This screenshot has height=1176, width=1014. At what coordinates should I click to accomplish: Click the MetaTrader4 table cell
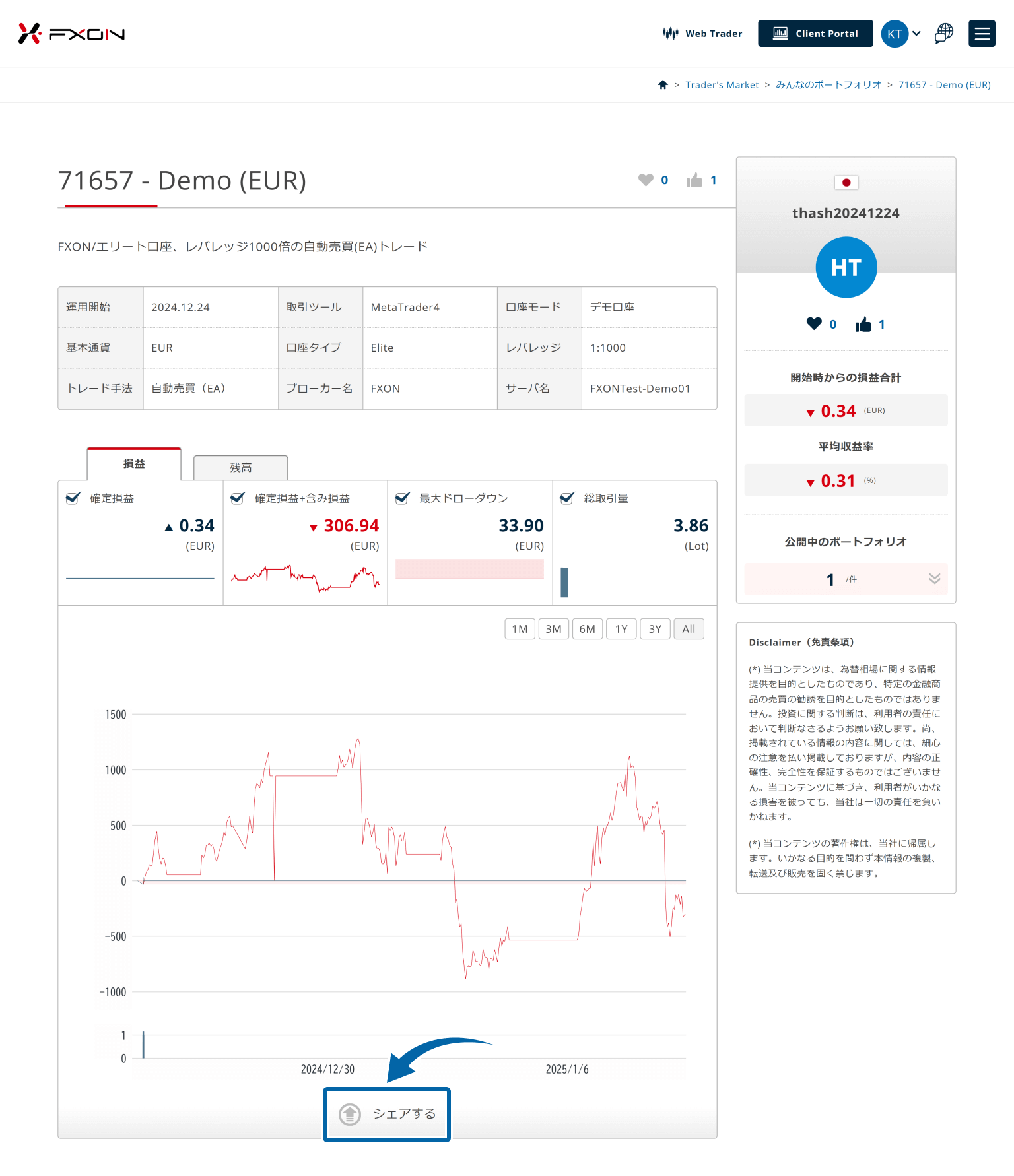tap(430, 308)
